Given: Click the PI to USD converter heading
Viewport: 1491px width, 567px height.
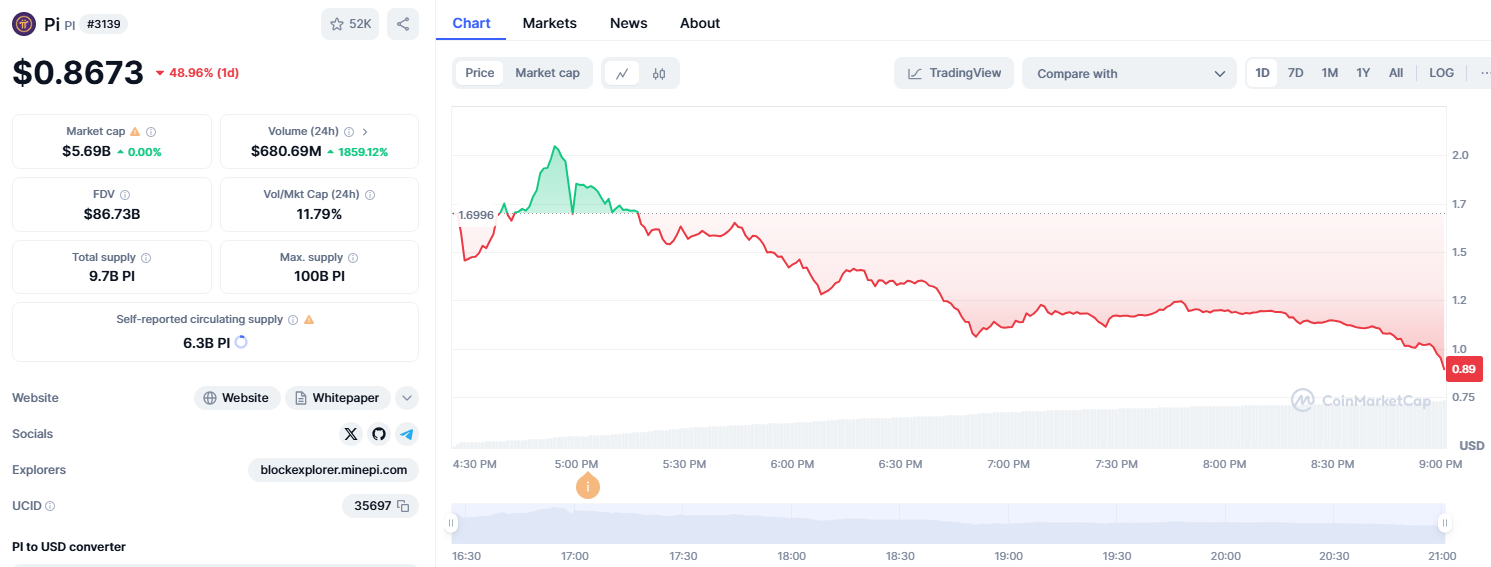Looking at the screenshot, I should [69, 546].
